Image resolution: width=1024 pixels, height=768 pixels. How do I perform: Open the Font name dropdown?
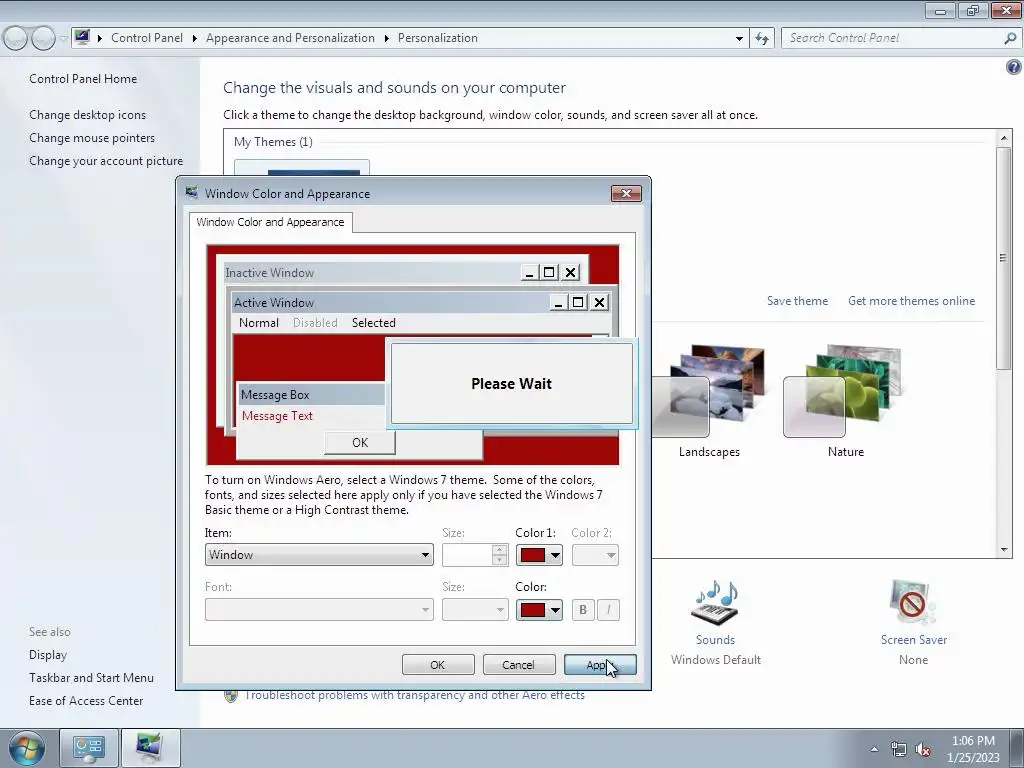point(319,609)
